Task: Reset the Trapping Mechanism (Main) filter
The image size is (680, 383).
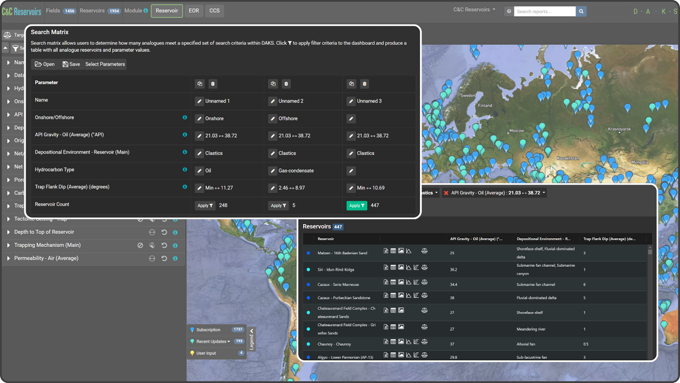Action: coord(164,246)
